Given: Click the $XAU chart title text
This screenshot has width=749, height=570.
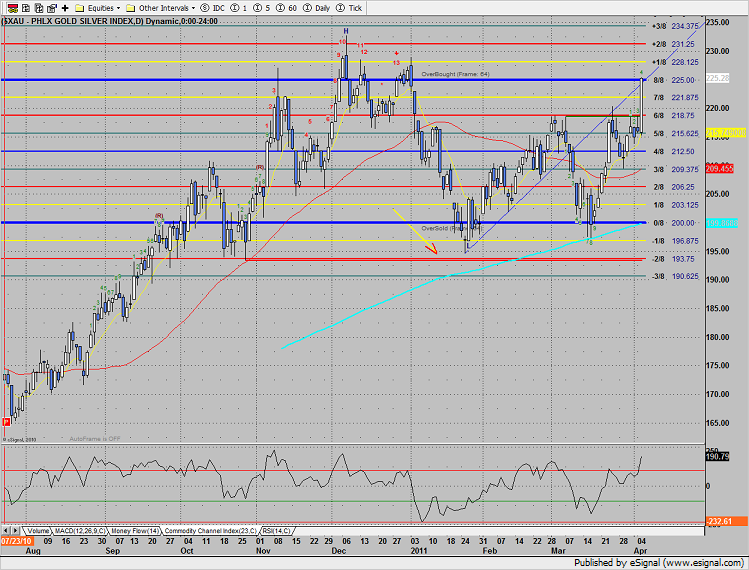Looking at the screenshot, I should [109, 21].
